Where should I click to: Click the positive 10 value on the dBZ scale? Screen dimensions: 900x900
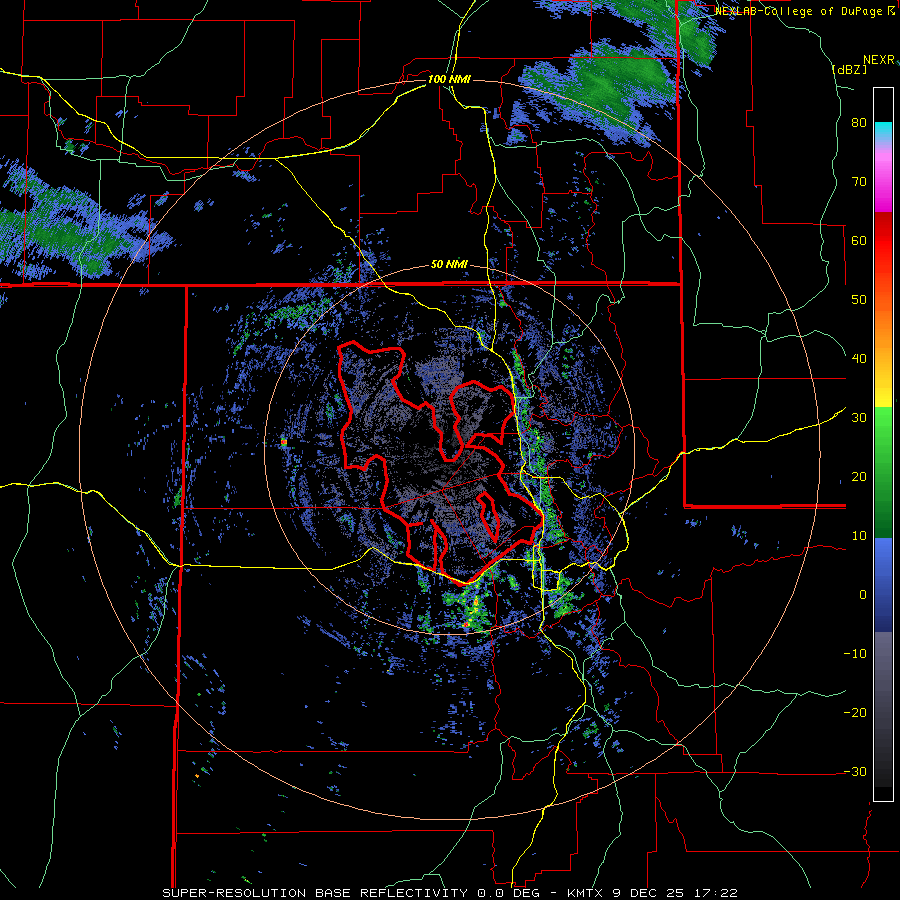(x=859, y=536)
